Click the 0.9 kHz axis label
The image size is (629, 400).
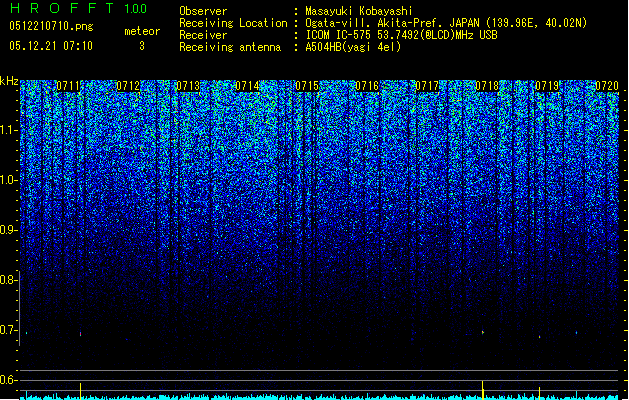pyautogui.click(x=8, y=230)
